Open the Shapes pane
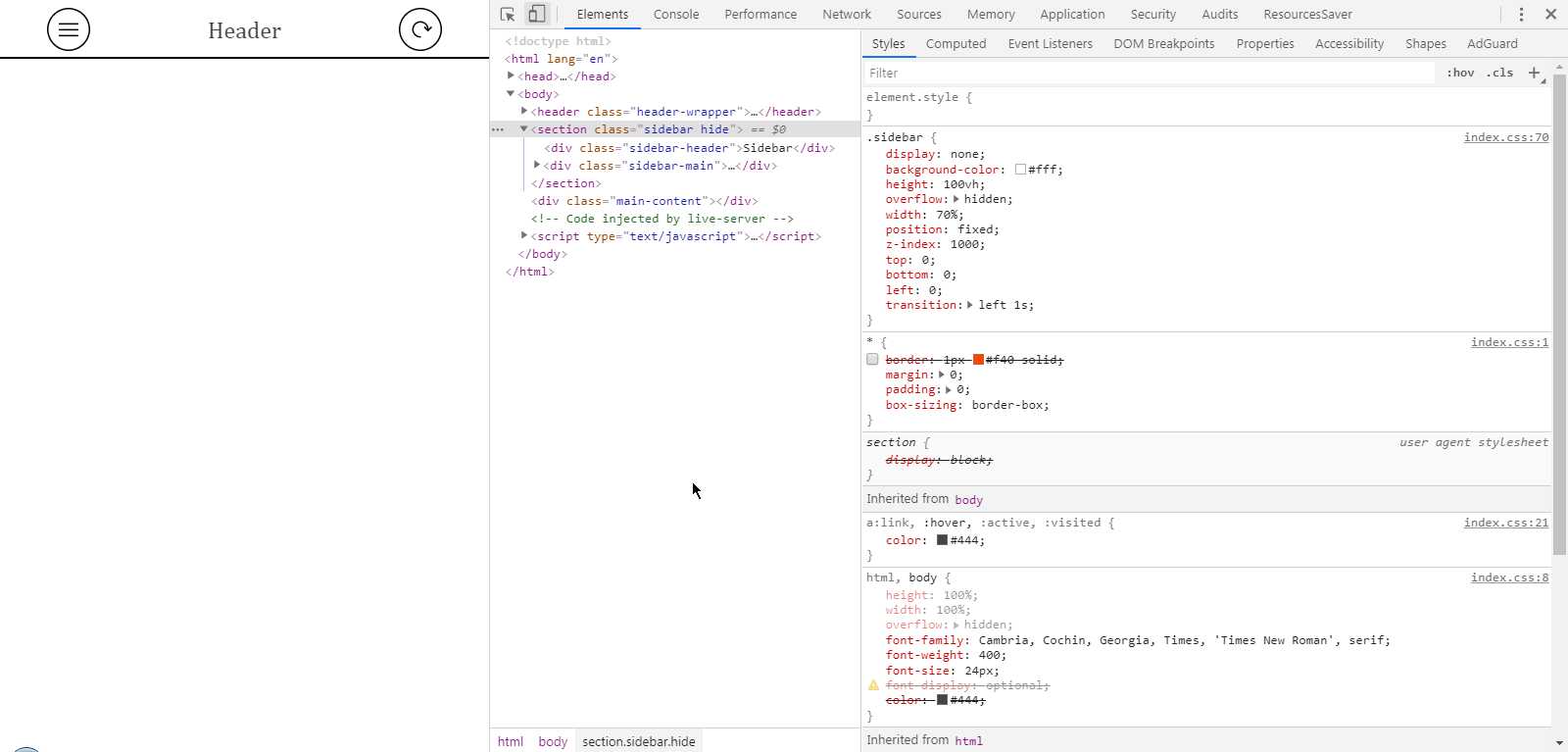This screenshot has width=1568, height=752. 1426,44
